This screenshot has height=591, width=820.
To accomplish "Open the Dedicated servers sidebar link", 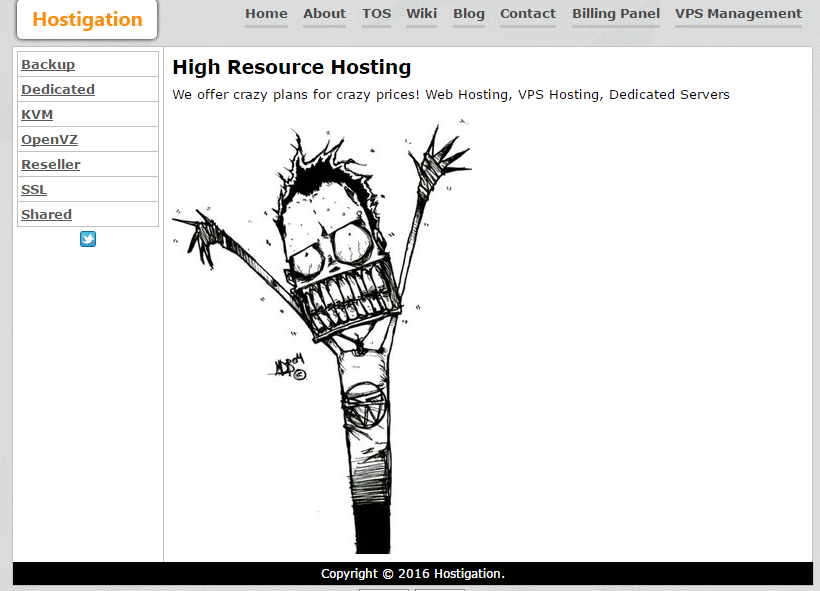I will [58, 90].
